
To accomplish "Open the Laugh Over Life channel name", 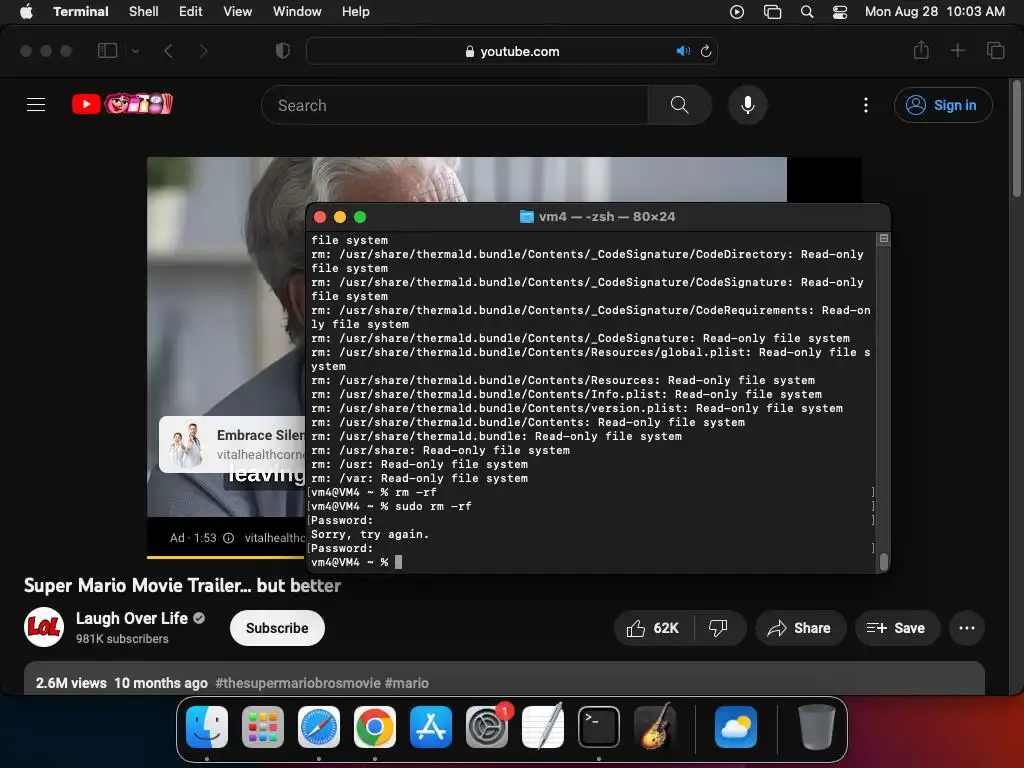I will click(132, 618).
